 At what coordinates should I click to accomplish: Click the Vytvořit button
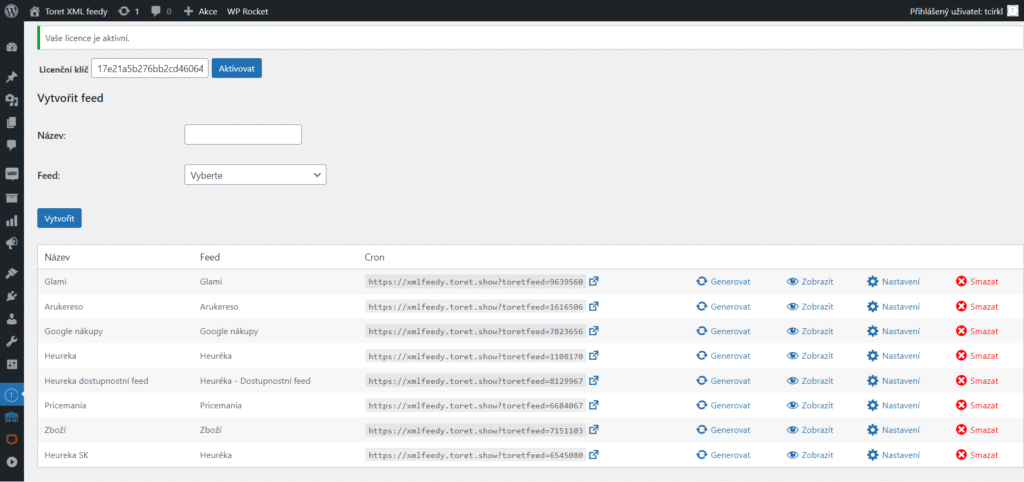[x=59, y=218]
